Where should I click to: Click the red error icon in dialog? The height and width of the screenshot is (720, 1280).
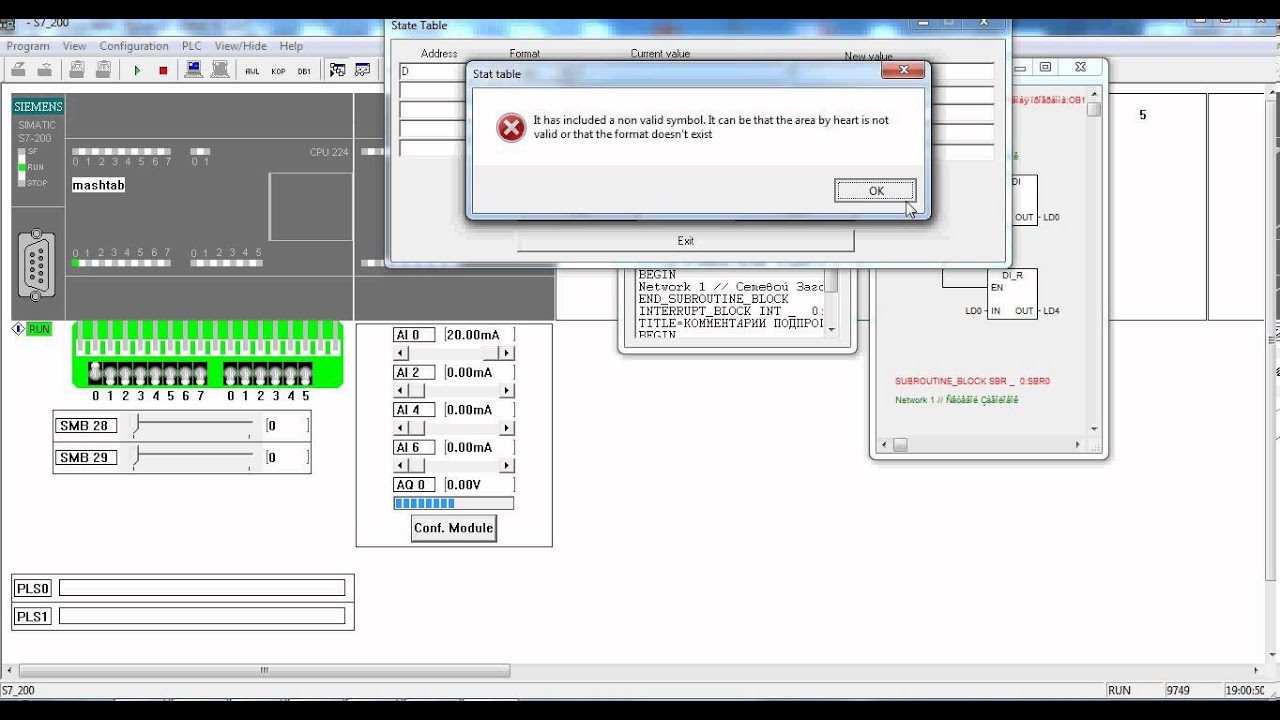coord(511,128)
